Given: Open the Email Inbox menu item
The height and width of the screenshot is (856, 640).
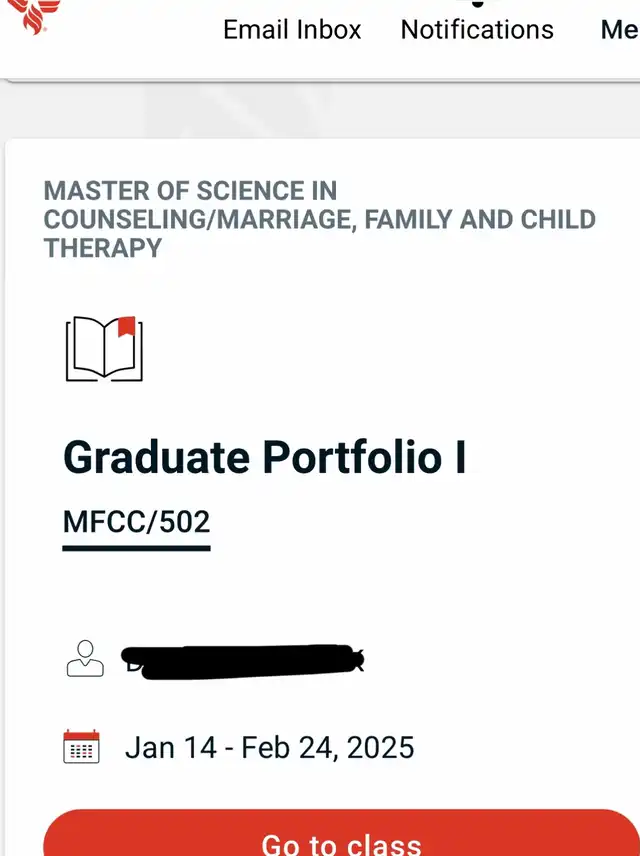Looking at the screenshot, I should (292, 30).
